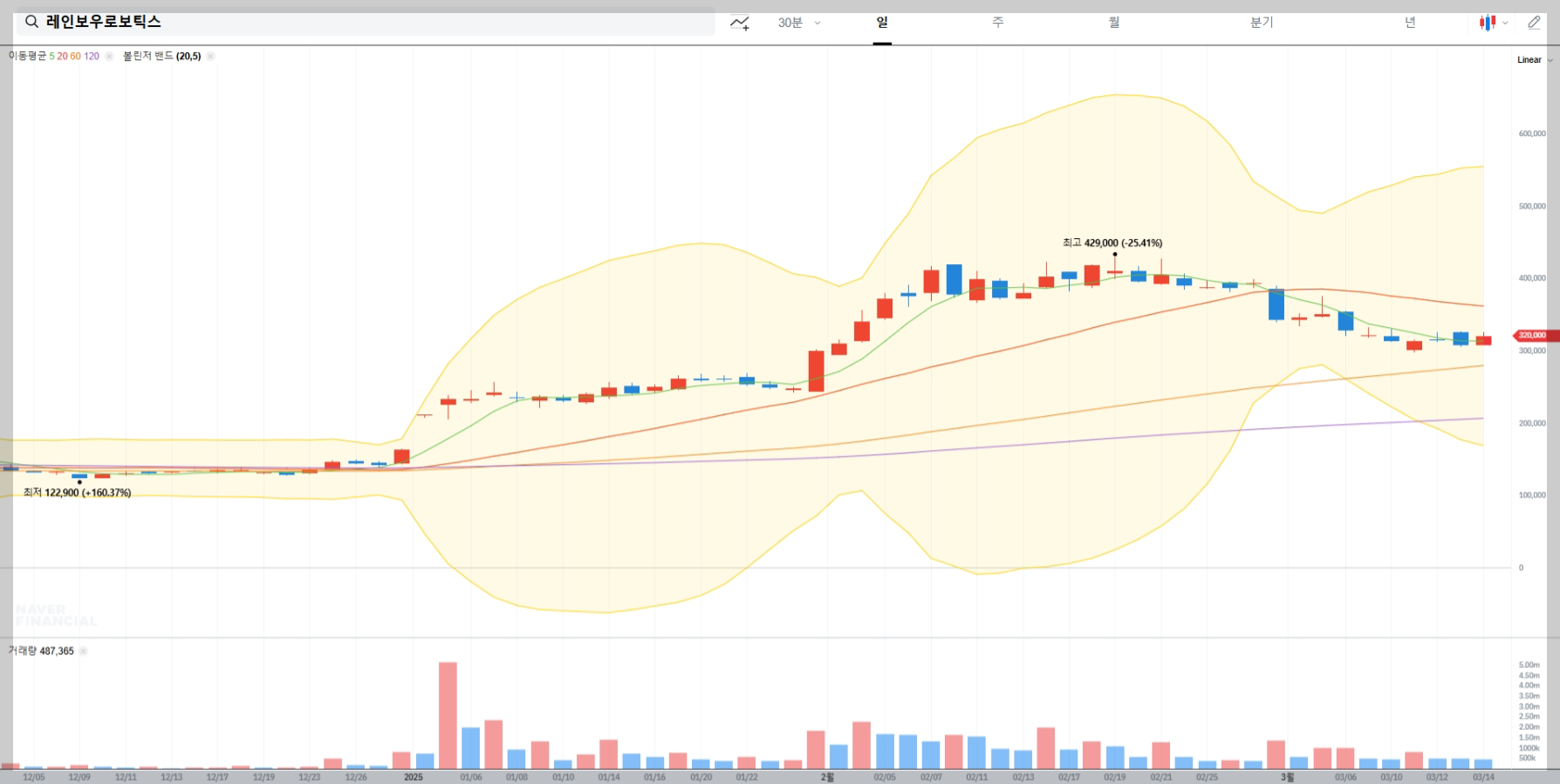Click the 12/05 date axis label
The width and height of the screenshot is (1560, 784).
pos(34,777)
